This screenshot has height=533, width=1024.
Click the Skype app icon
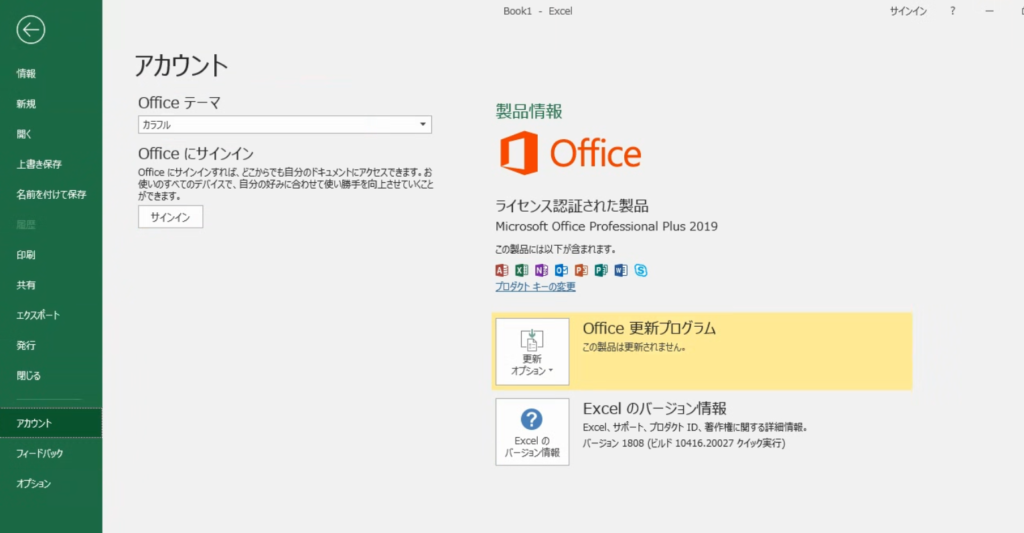[641, 270]
